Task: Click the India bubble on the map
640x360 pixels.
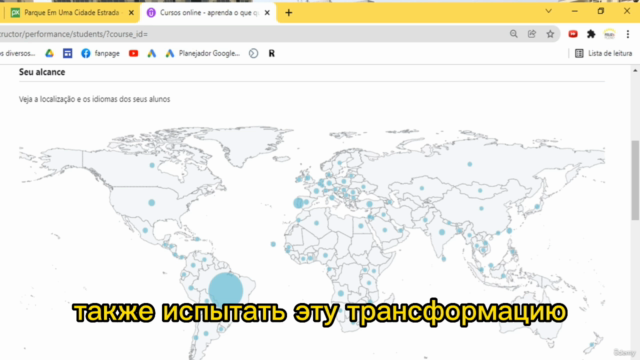Action: point(442,232)
